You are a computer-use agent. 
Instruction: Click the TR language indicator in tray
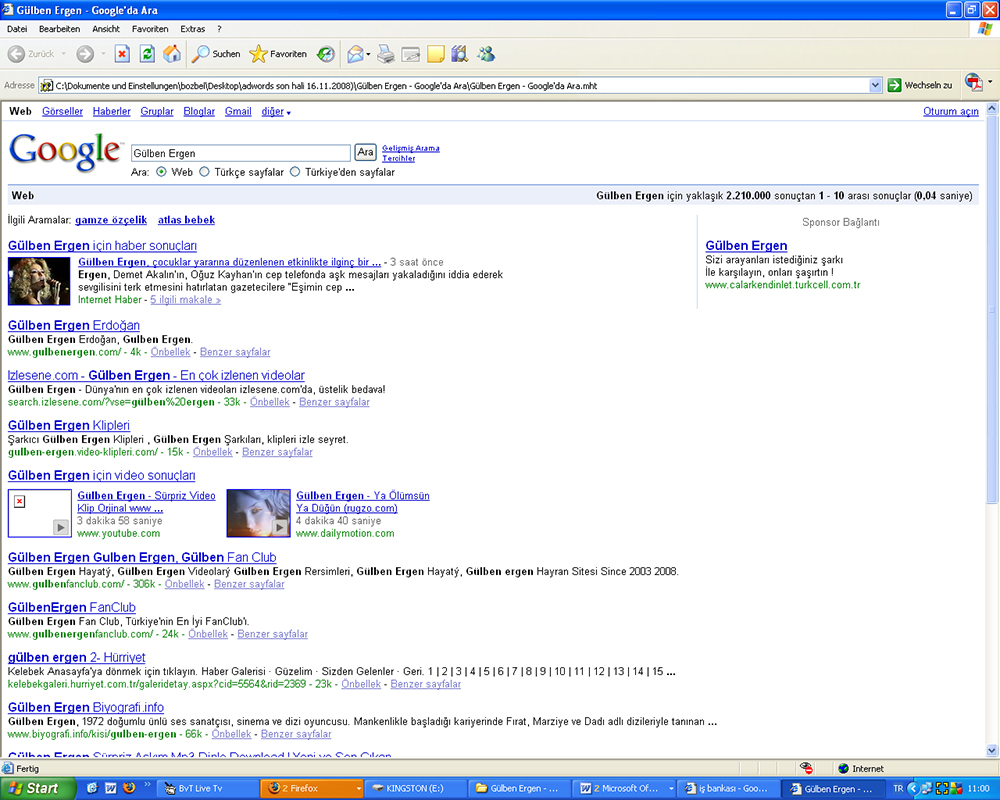[898, 789]
